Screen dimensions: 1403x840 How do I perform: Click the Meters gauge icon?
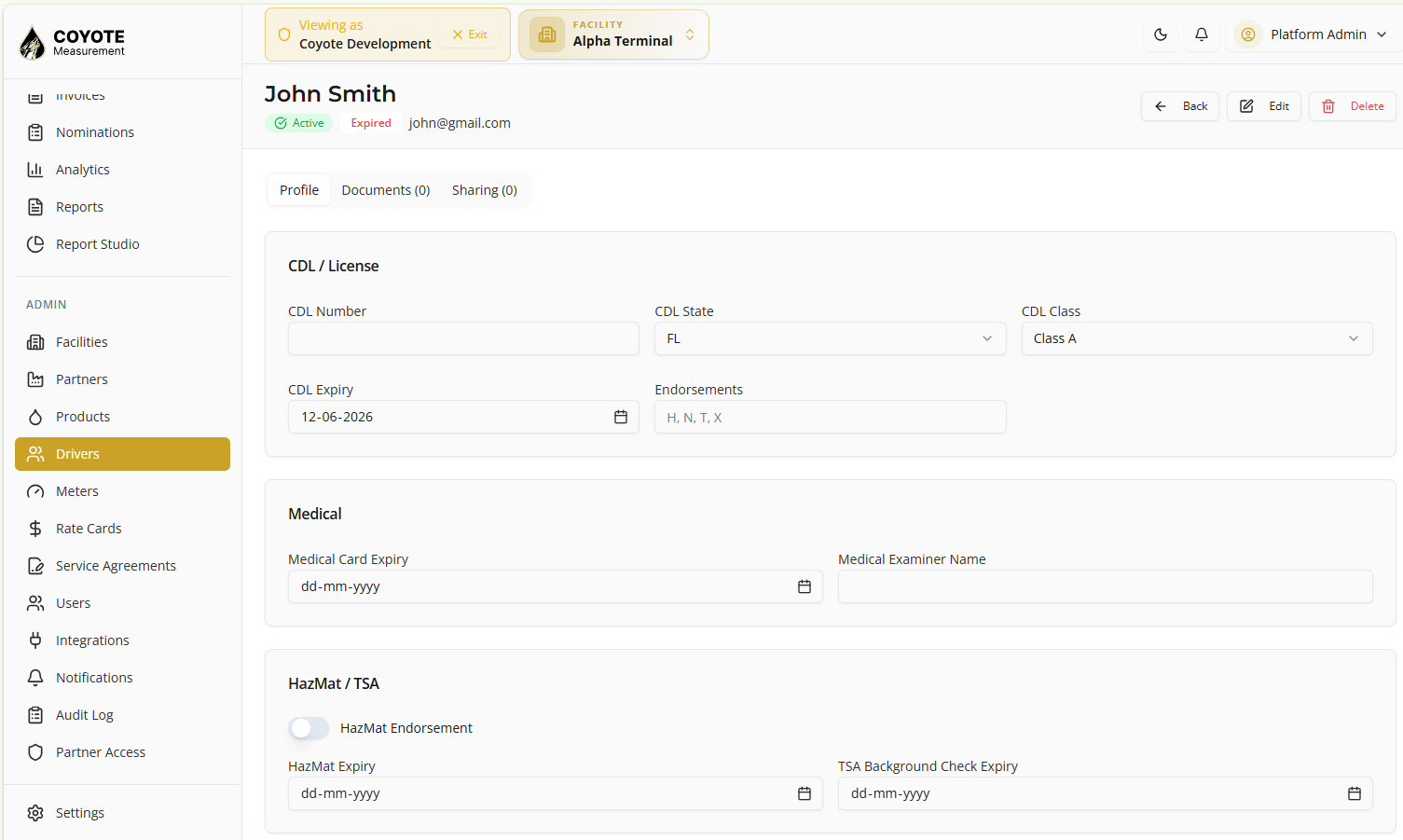click(35, 491)
